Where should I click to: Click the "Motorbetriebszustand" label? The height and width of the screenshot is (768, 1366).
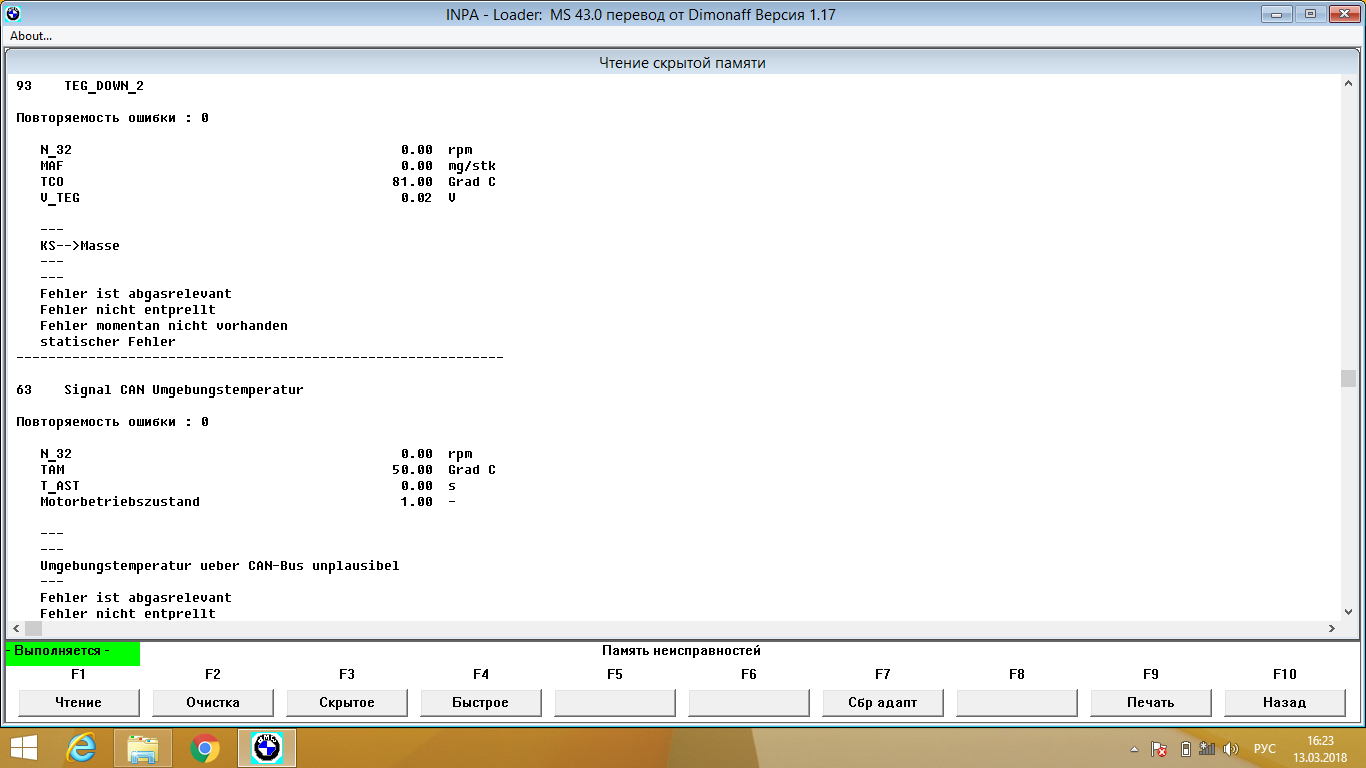[x=120, y=502]
